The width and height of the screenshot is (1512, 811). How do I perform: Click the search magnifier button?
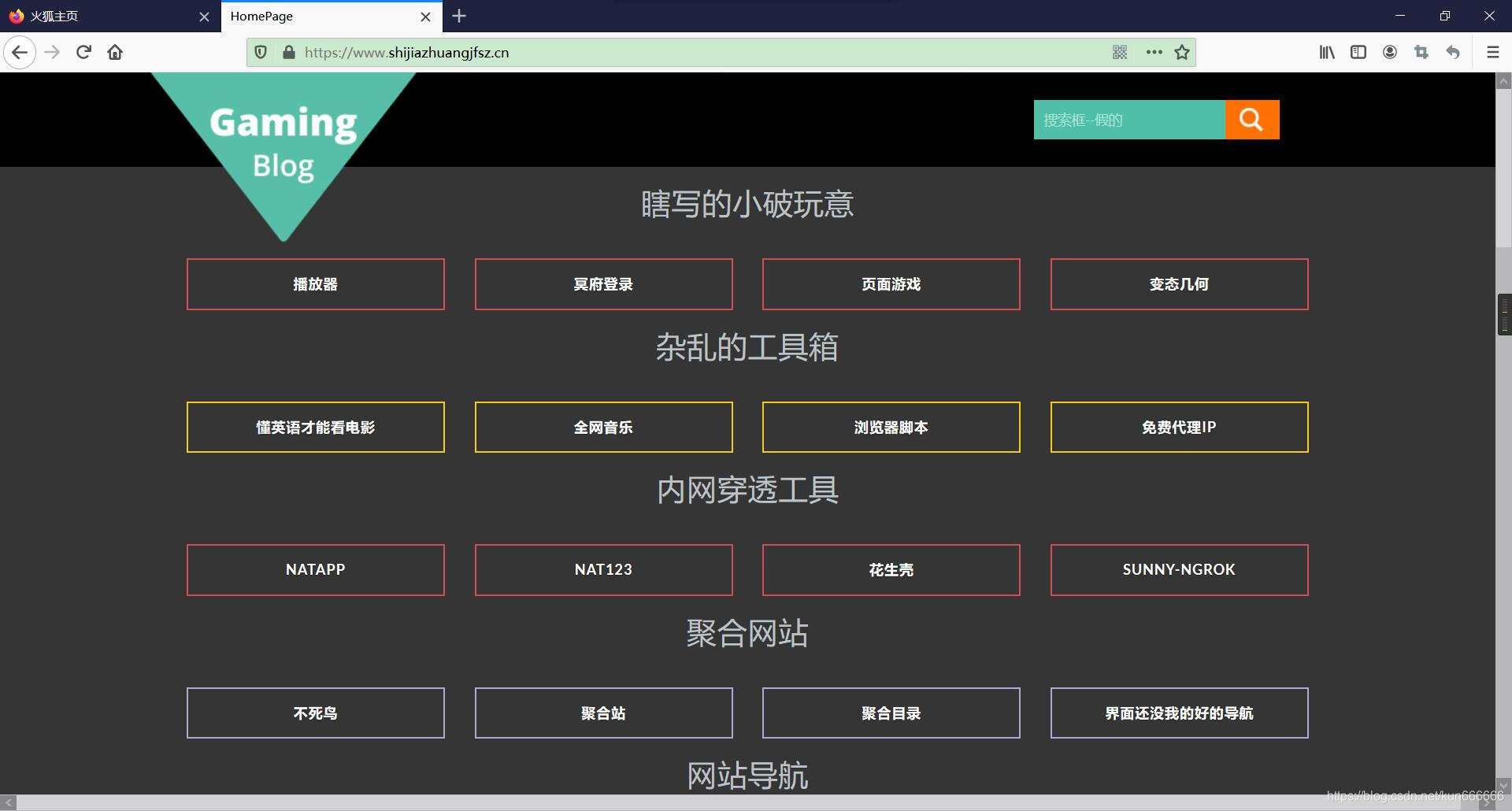[x=1251, y=120]
